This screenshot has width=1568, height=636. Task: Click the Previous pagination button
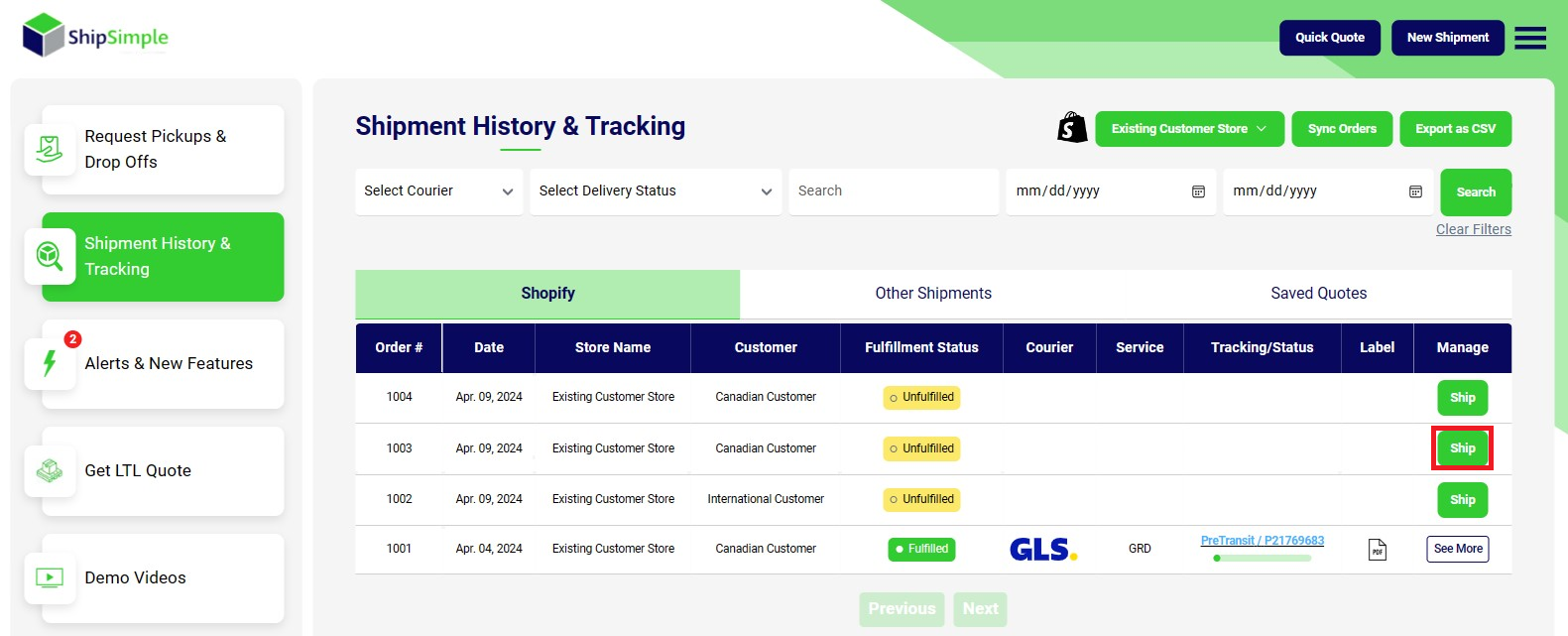tap(902, 609)
